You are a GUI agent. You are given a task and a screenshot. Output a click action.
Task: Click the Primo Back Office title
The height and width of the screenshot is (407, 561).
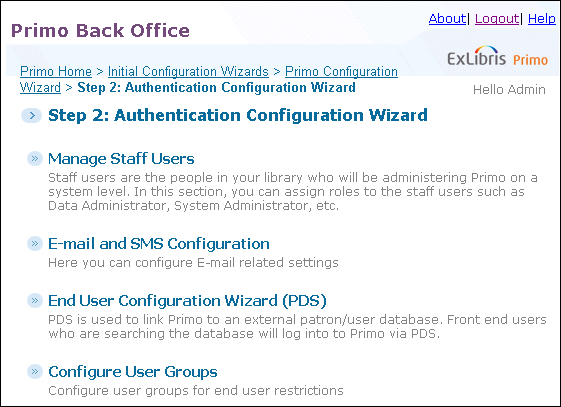pyautogui.click(x=100, y=30)
